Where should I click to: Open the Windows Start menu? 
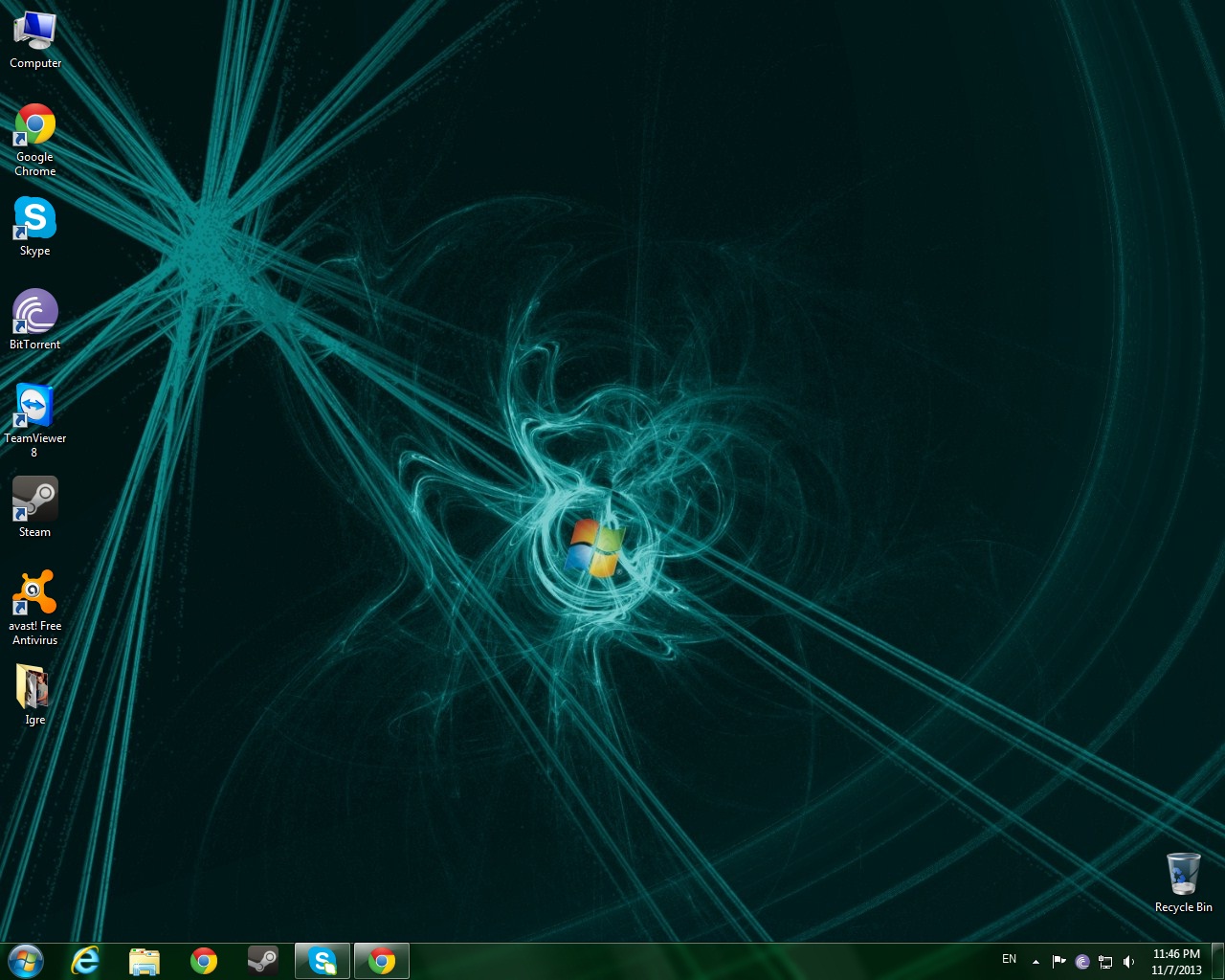point(25,960)
